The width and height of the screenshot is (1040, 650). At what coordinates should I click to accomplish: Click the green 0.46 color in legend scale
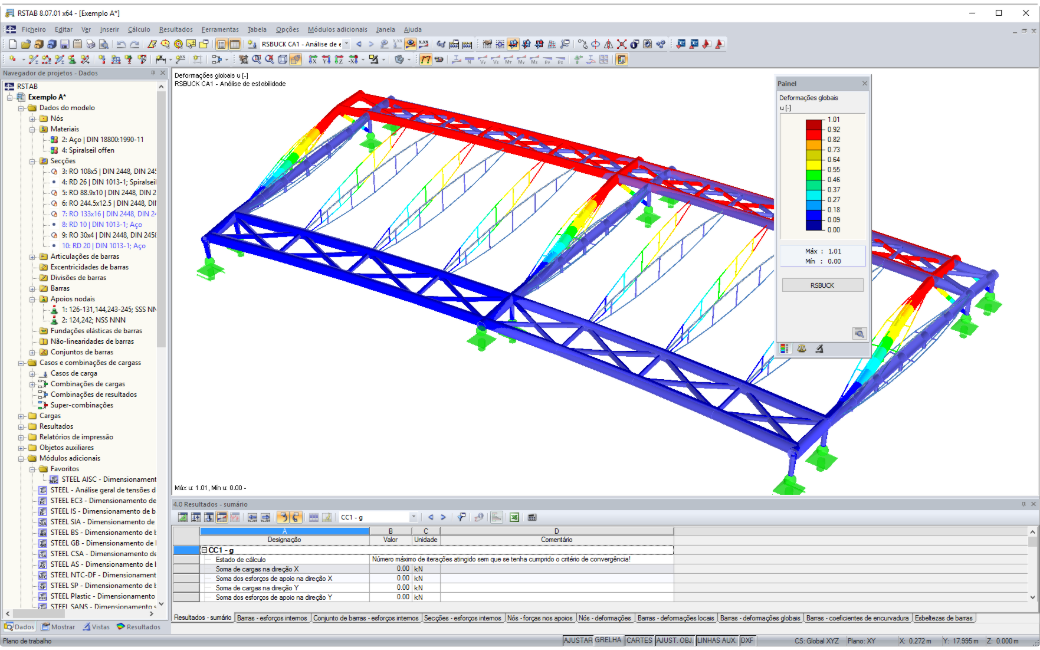[814, 174]
